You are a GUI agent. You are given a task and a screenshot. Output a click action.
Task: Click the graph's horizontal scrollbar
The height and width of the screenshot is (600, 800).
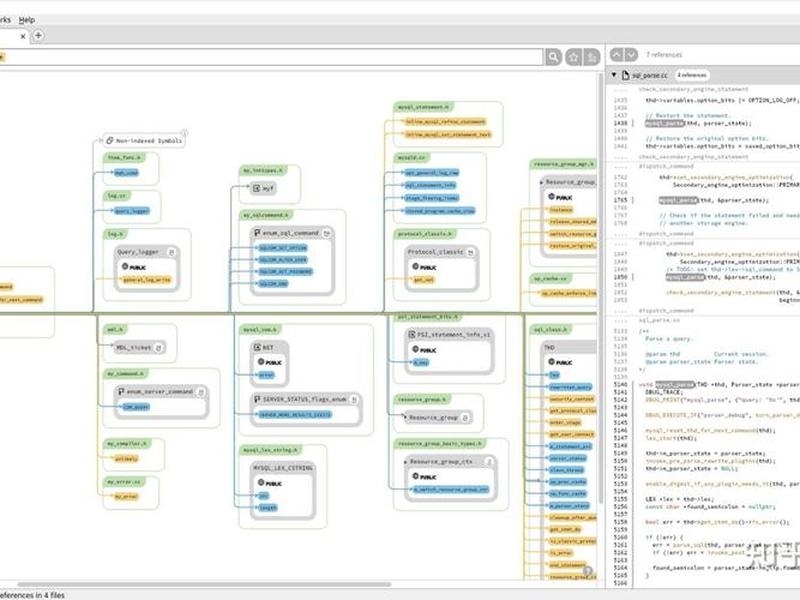[x=204, y=584]
